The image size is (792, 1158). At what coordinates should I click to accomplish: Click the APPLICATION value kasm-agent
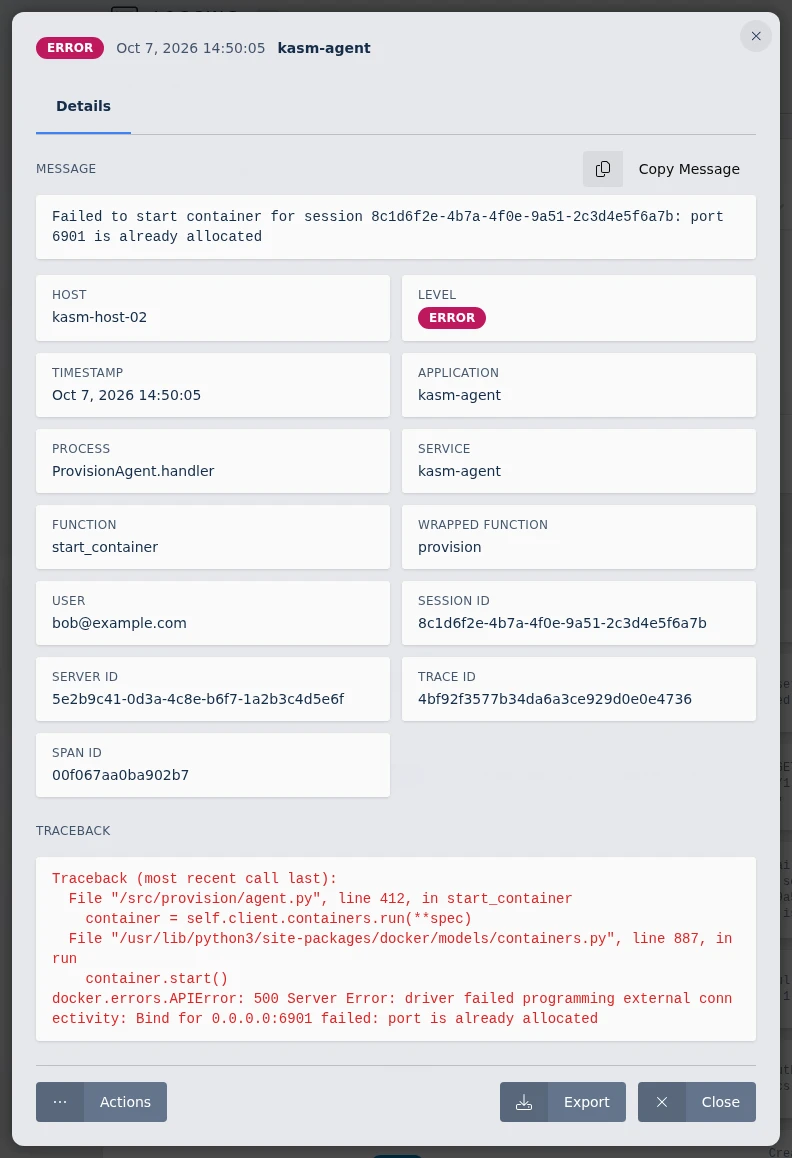point(460,395)
